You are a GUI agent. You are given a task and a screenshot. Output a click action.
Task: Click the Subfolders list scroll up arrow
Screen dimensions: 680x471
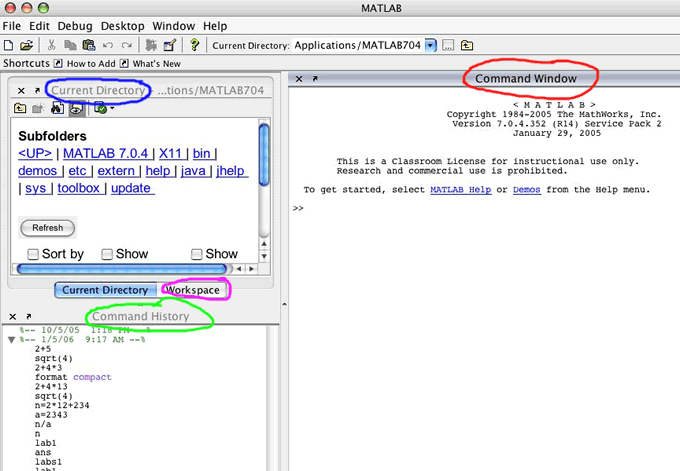coord(264,244)
